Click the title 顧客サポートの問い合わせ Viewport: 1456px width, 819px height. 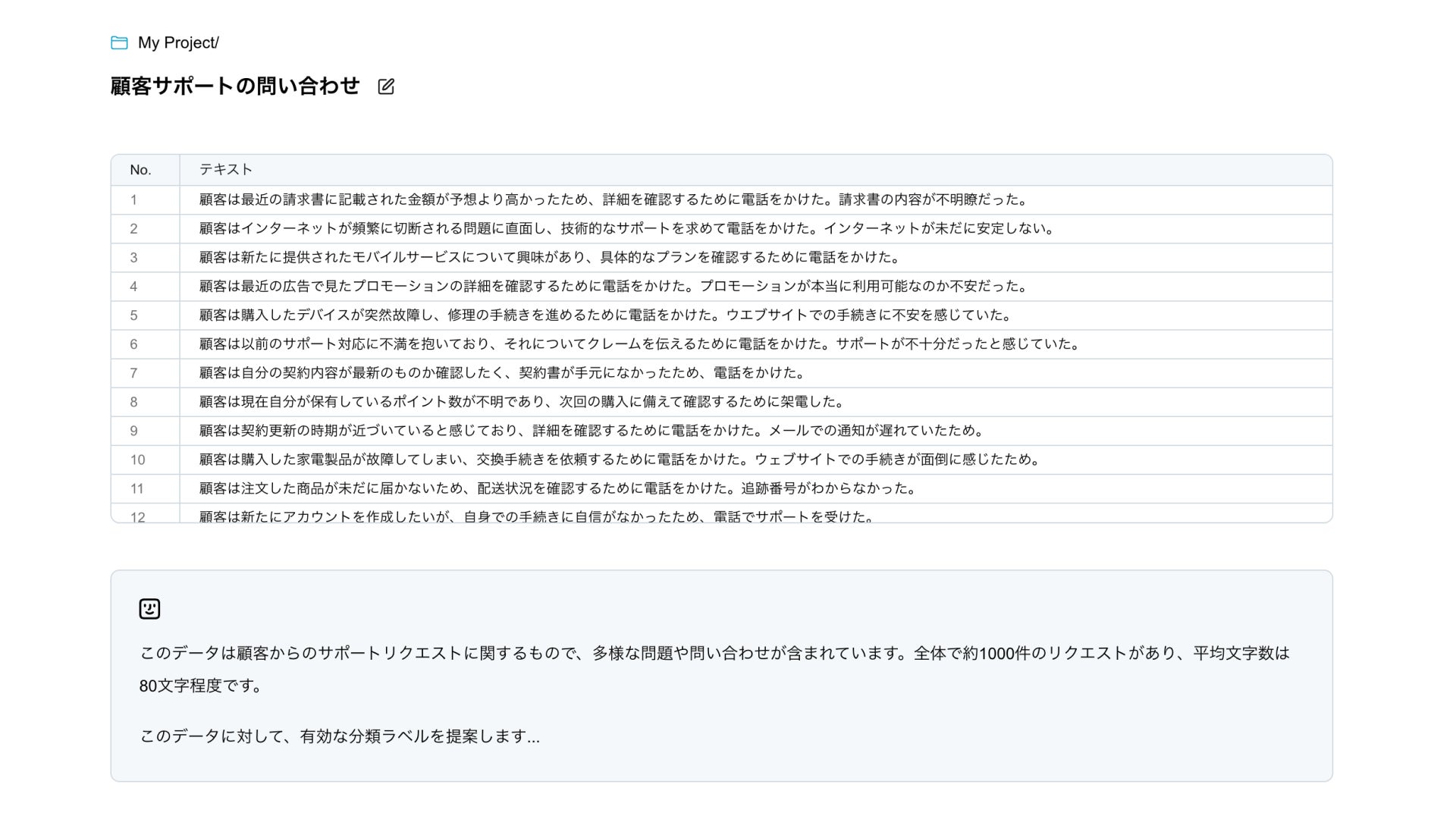(x=235, y=86)
